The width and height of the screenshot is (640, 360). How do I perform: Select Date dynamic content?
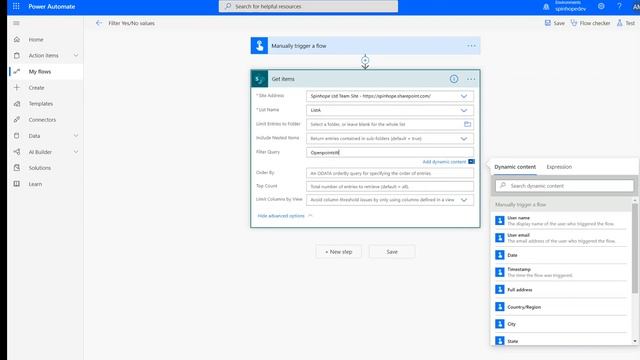click(x=561, y=255)
